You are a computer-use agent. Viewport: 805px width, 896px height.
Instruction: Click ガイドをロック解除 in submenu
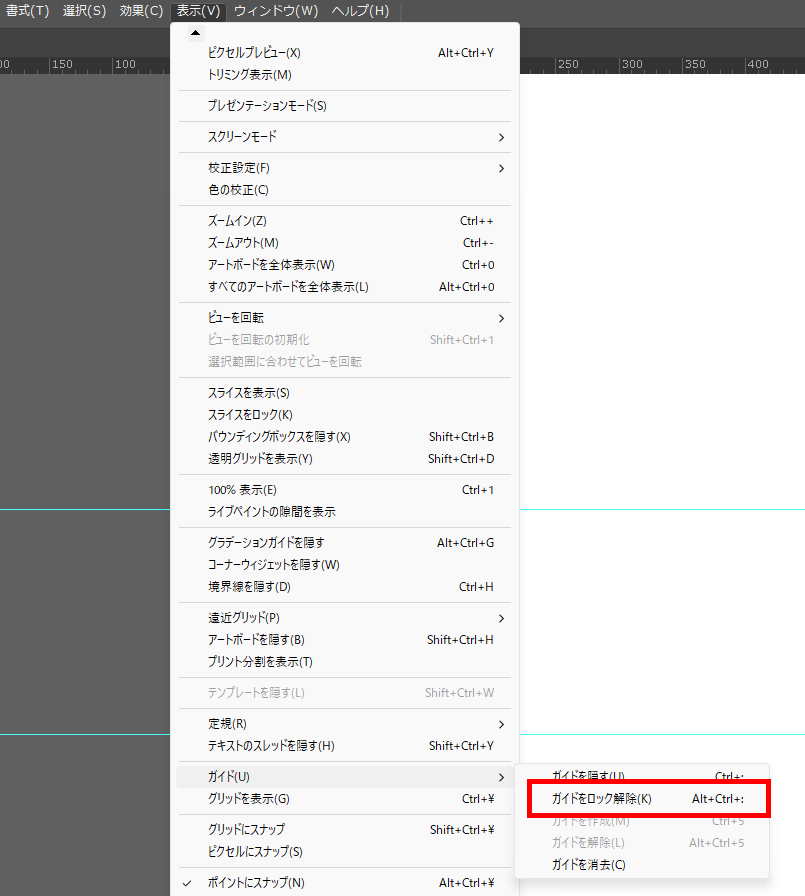tap(601, 799)
